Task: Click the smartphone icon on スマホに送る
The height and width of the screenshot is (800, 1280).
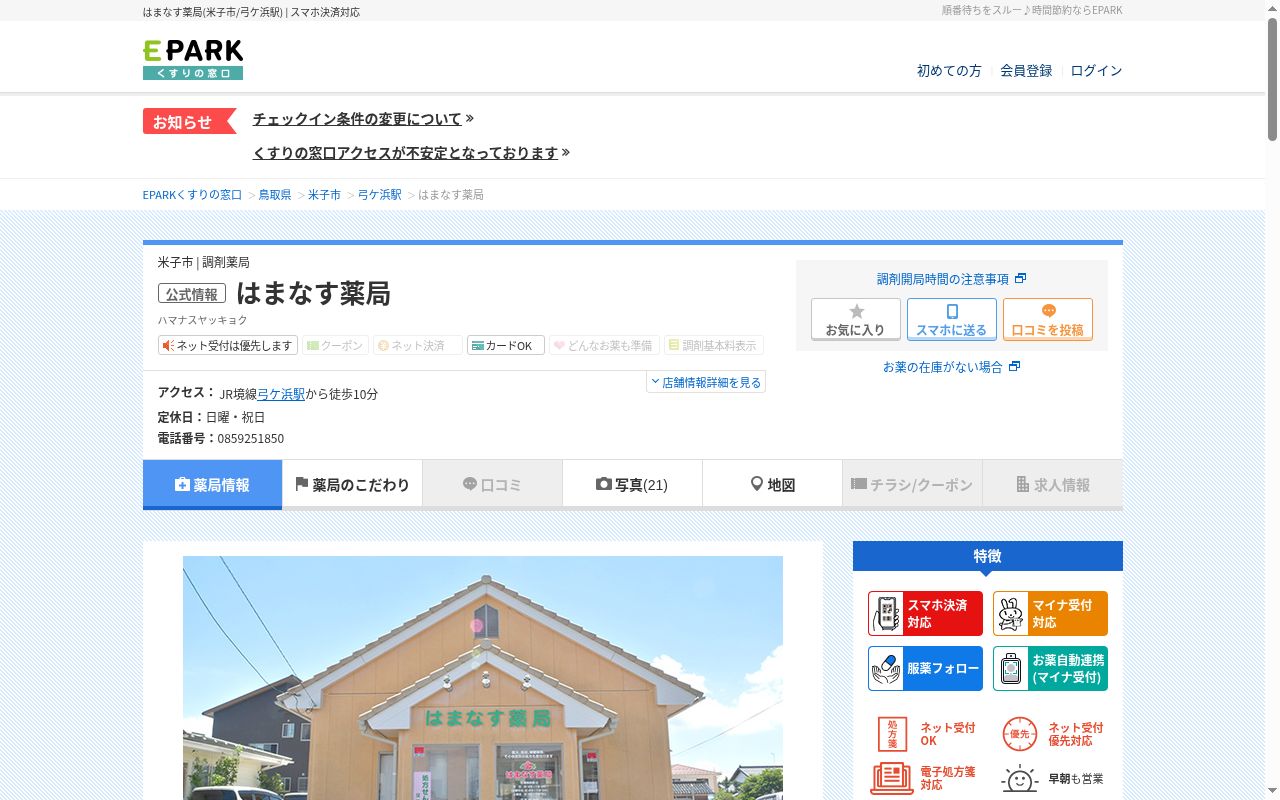Action: pos(952,312)
